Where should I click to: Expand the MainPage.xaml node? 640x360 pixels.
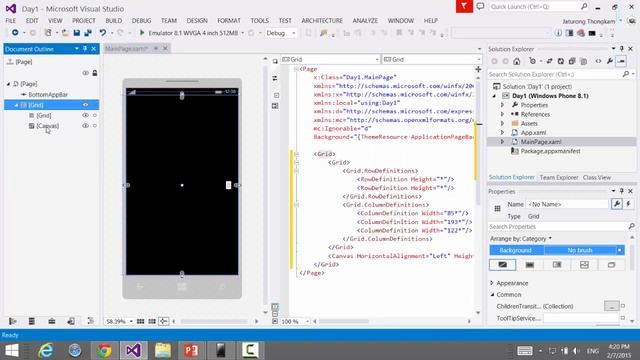(x=502, y=142)
